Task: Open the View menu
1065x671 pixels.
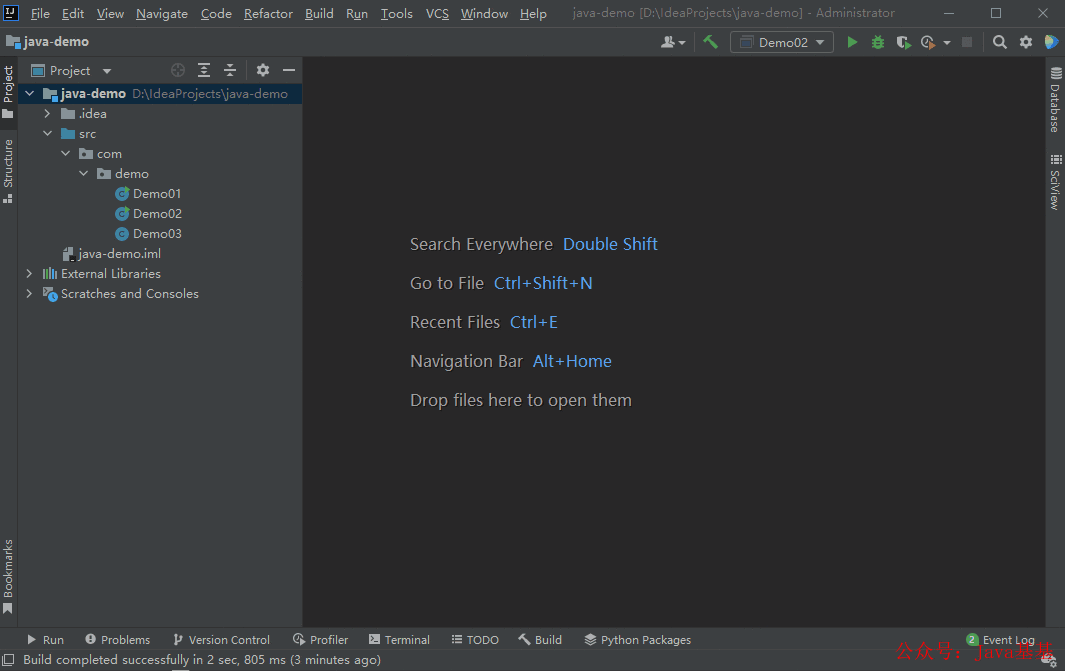Action: pyautogui.click(x=110, y=14)
